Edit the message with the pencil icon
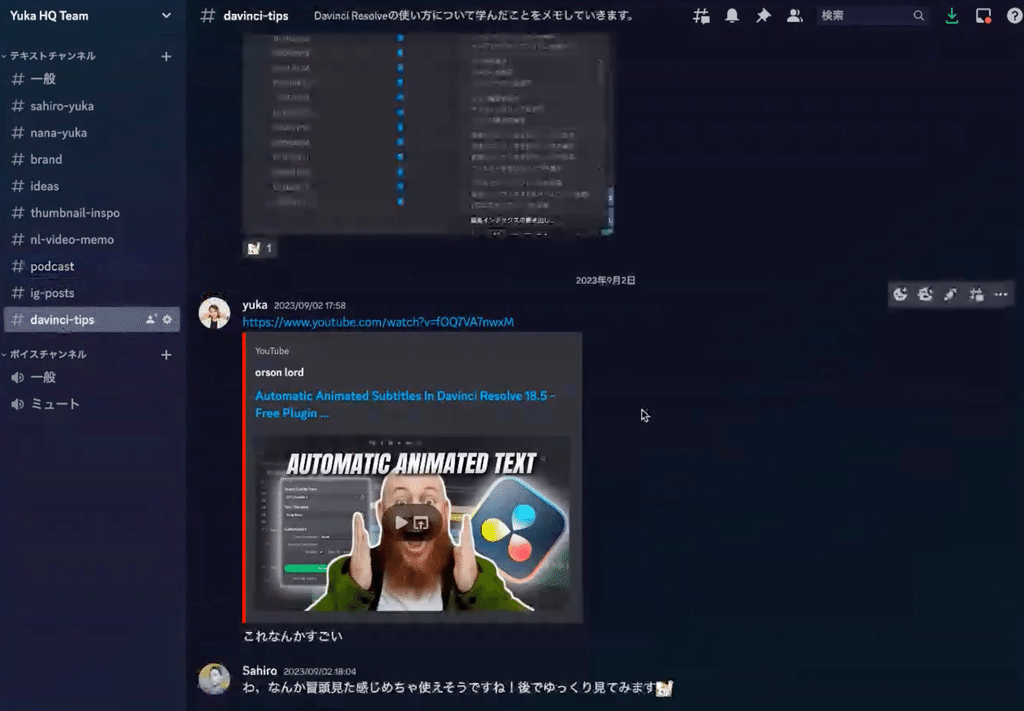 point(950,294)
